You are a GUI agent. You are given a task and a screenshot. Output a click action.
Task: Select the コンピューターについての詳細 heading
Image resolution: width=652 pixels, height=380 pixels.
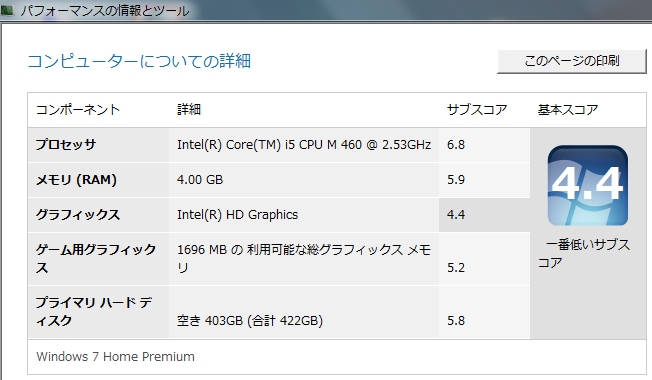[139, 61]
